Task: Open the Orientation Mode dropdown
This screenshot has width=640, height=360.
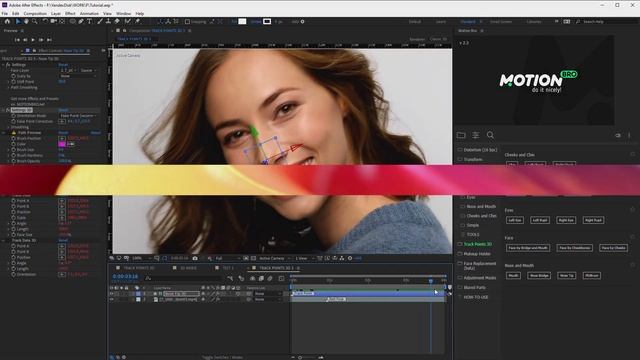Action: pyautogui.click(x=78, y=116)
